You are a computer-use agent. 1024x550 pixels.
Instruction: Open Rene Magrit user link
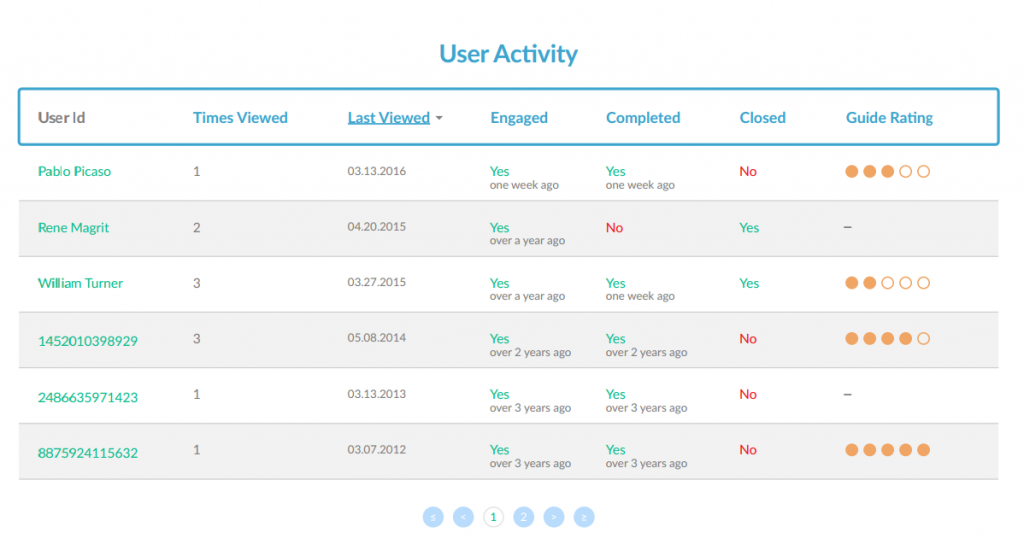click(73, 227)
